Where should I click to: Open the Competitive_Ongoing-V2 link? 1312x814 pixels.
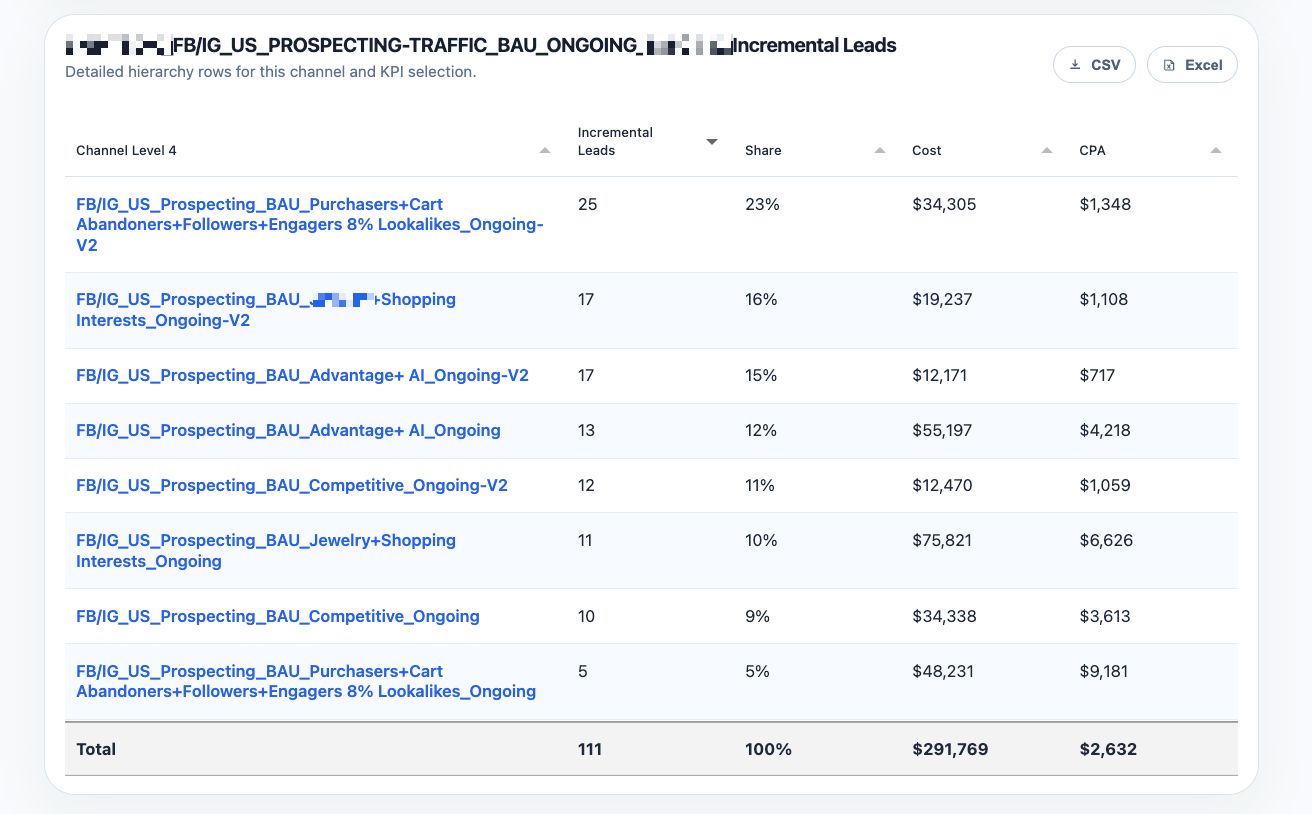pyautogui.click(x=292, y=486)
